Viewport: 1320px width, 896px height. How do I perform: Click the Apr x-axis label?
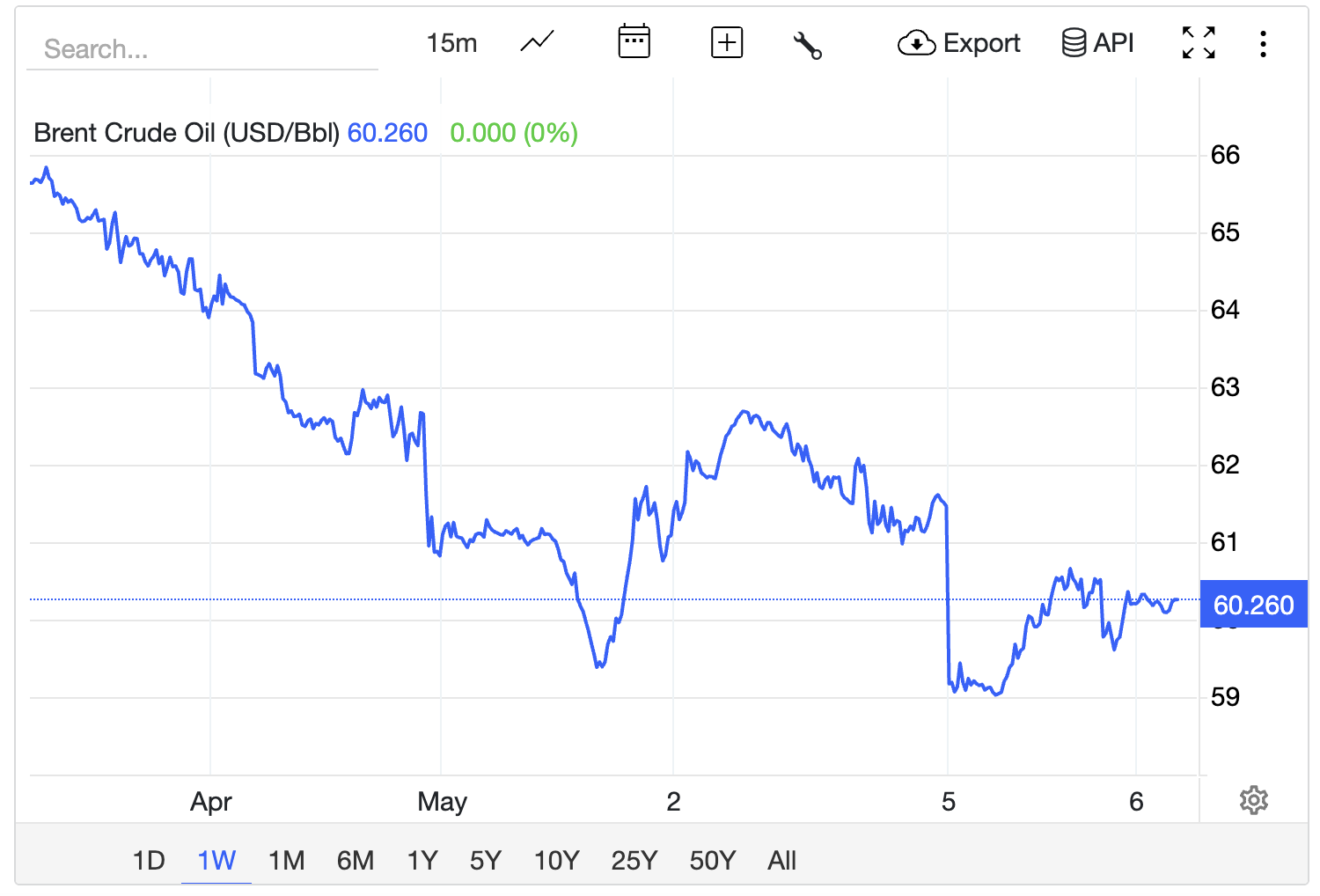tap(211, 802)
